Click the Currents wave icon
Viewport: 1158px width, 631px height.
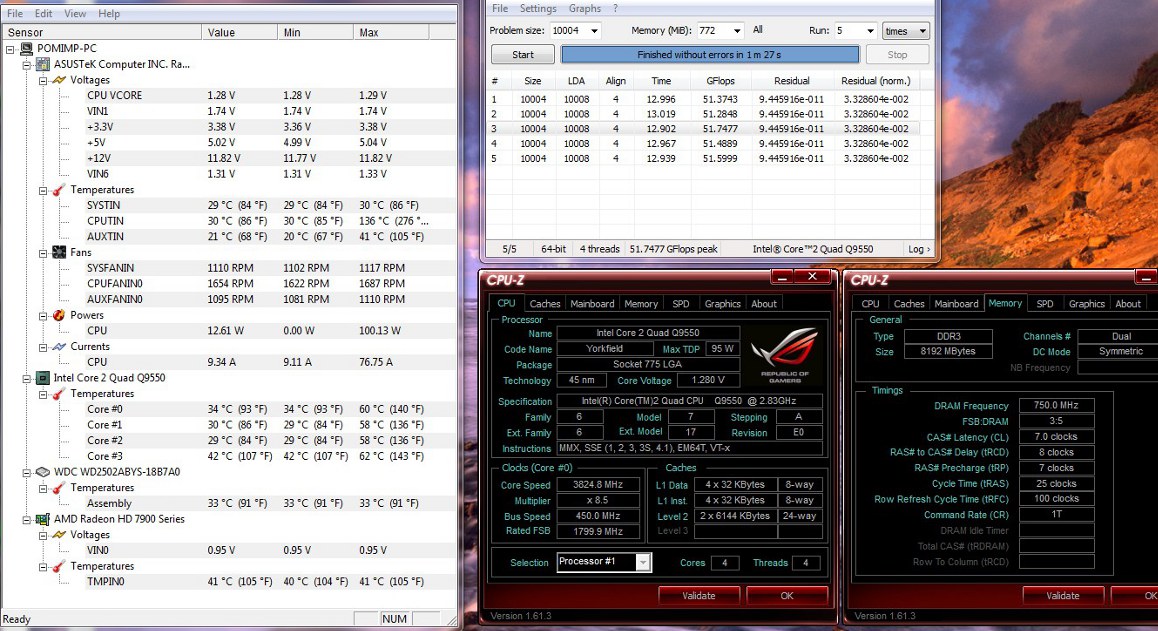(60, 347)
